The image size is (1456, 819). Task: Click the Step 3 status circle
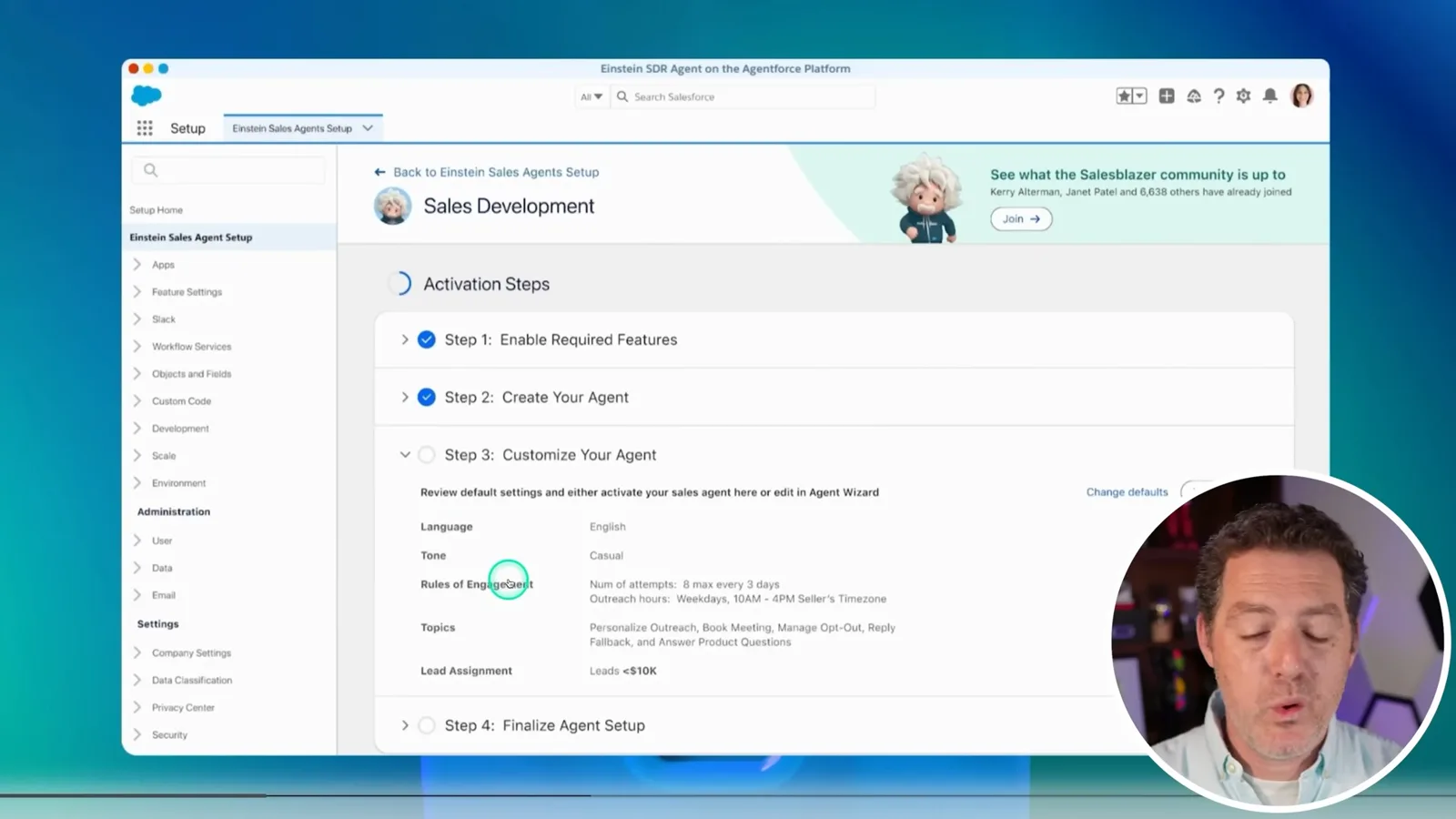point(427,455)
